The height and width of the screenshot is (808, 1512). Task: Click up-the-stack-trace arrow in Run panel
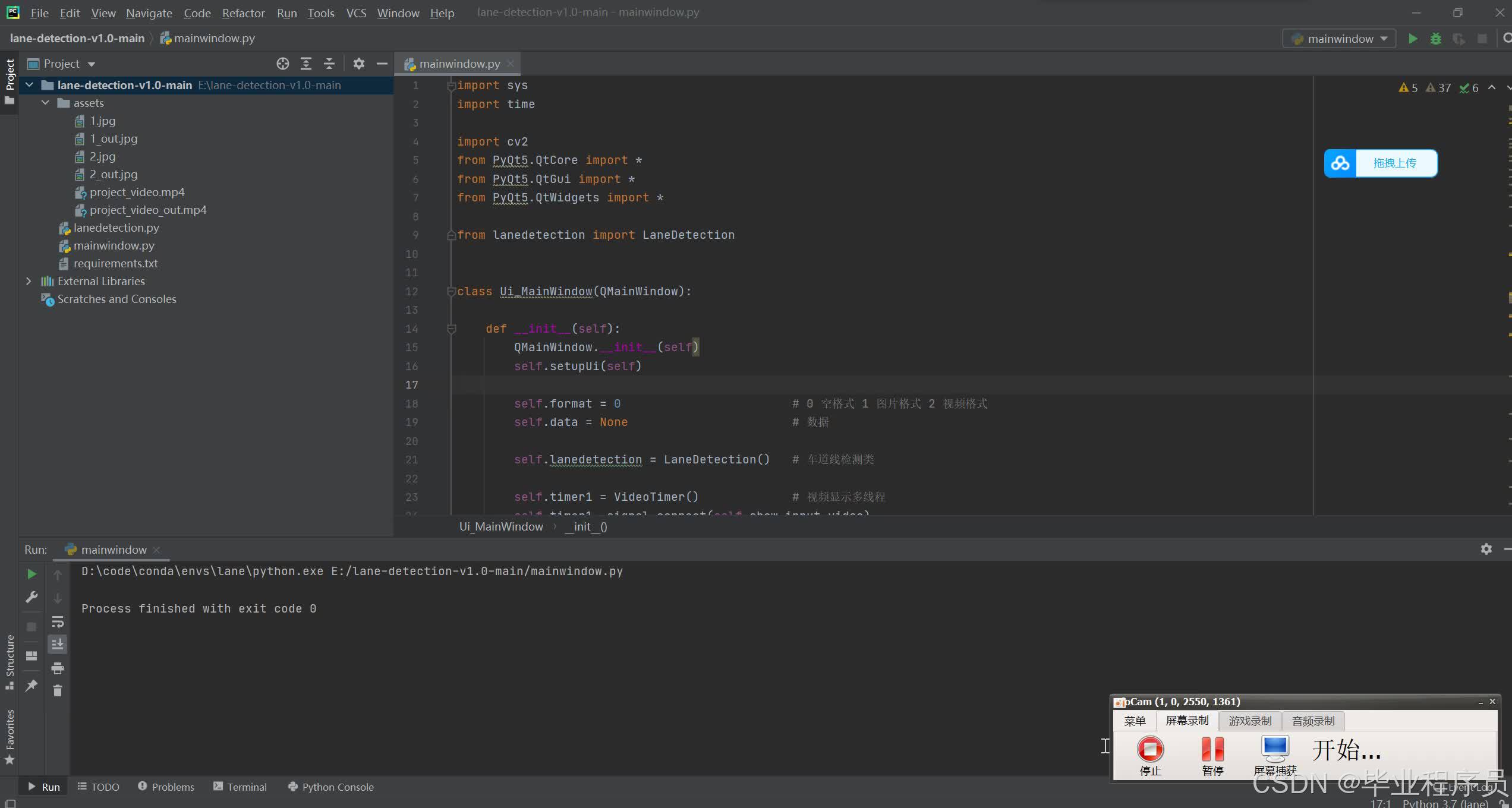pyautogui.click(x=58, y=575)
